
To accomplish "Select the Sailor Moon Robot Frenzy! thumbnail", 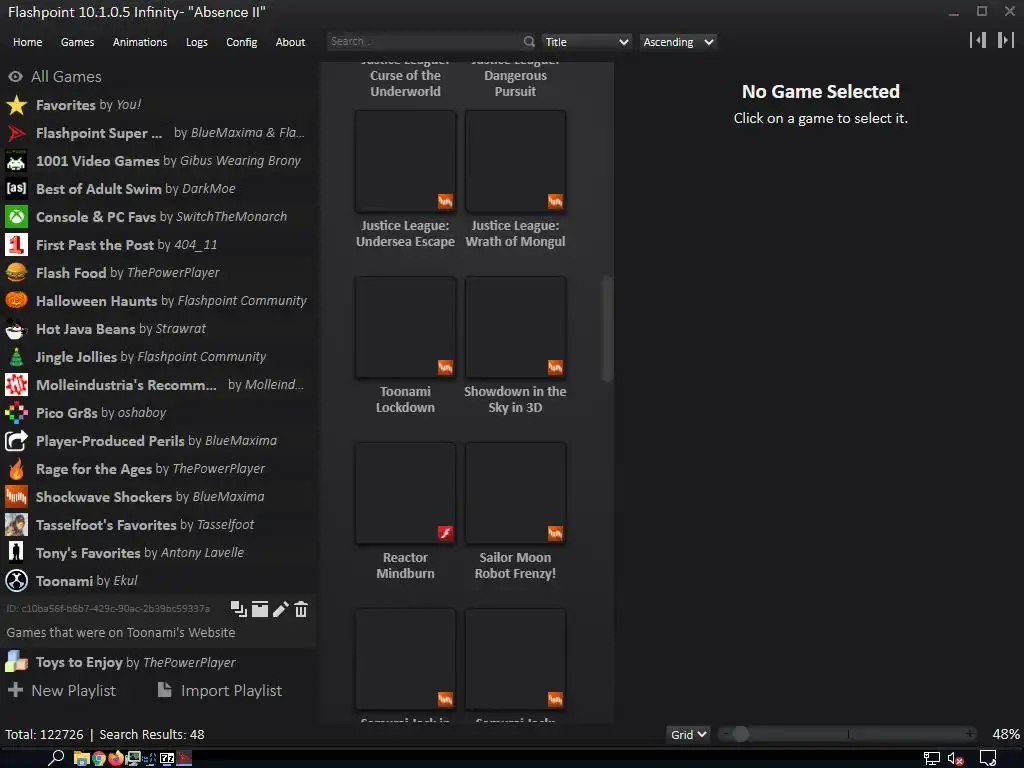I will point(515,493).
